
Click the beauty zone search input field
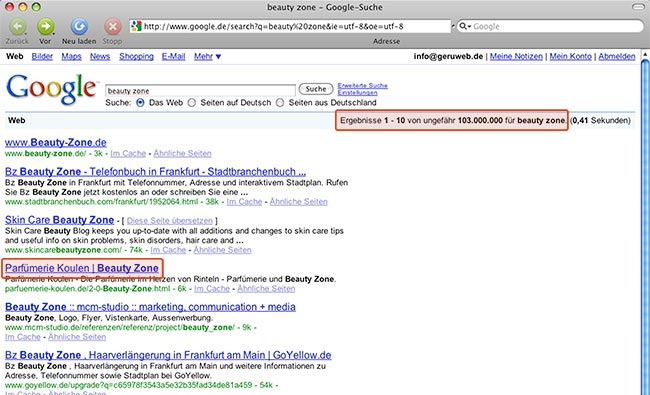[200, 91]
